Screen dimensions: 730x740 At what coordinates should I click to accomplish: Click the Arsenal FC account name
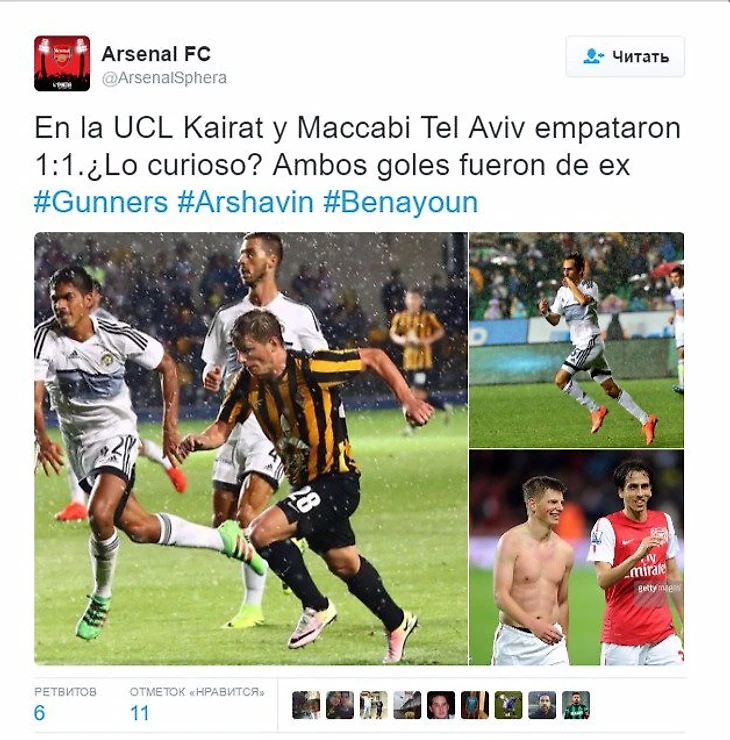pyautogui.click(x=156, y=54)
